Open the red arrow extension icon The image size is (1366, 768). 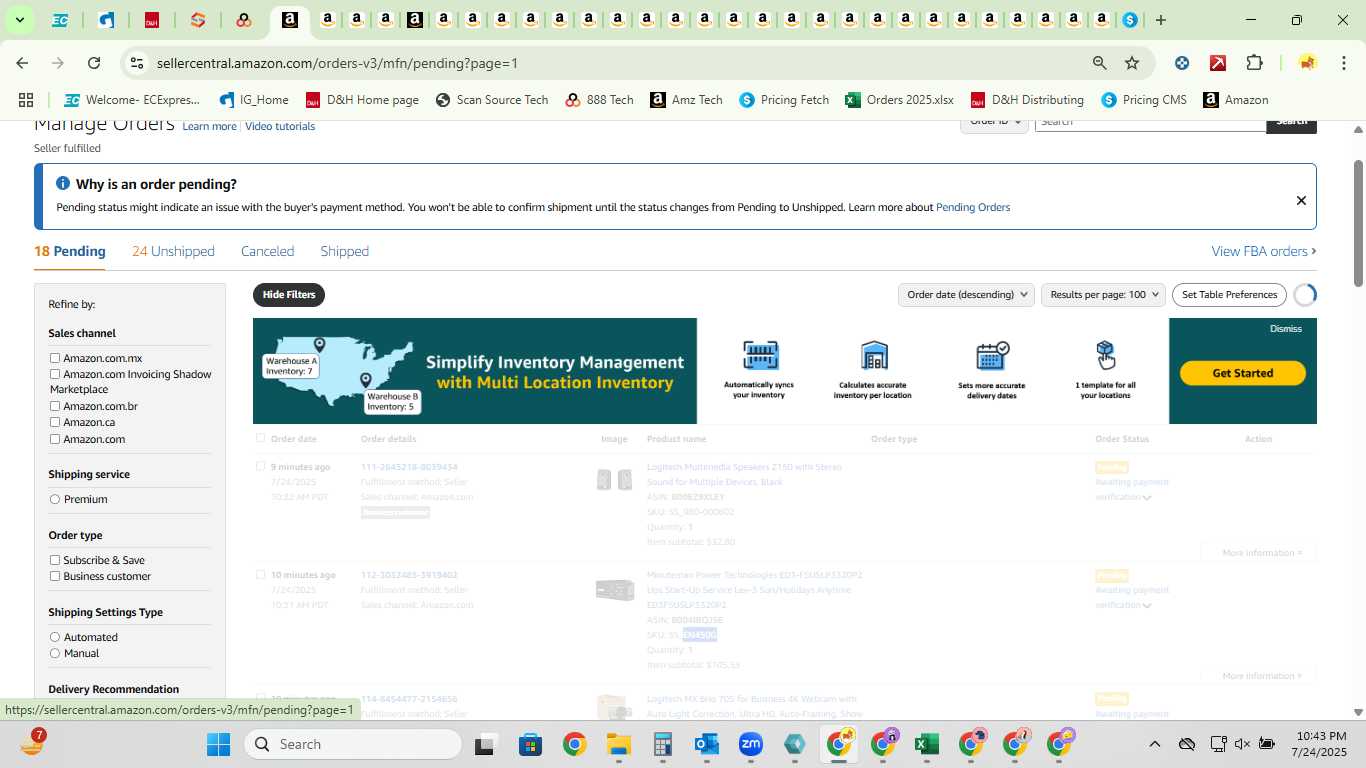[1218, 63]
